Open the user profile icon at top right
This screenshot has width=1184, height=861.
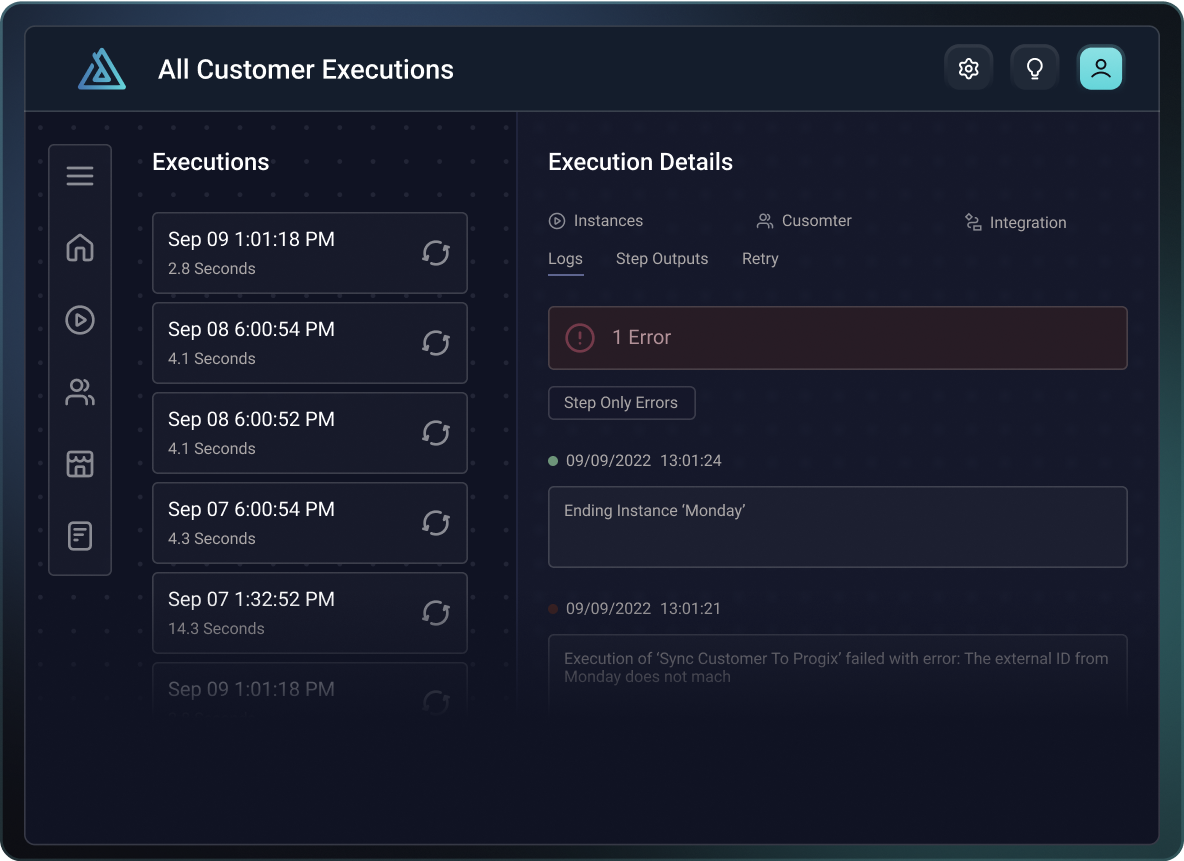1100,67
